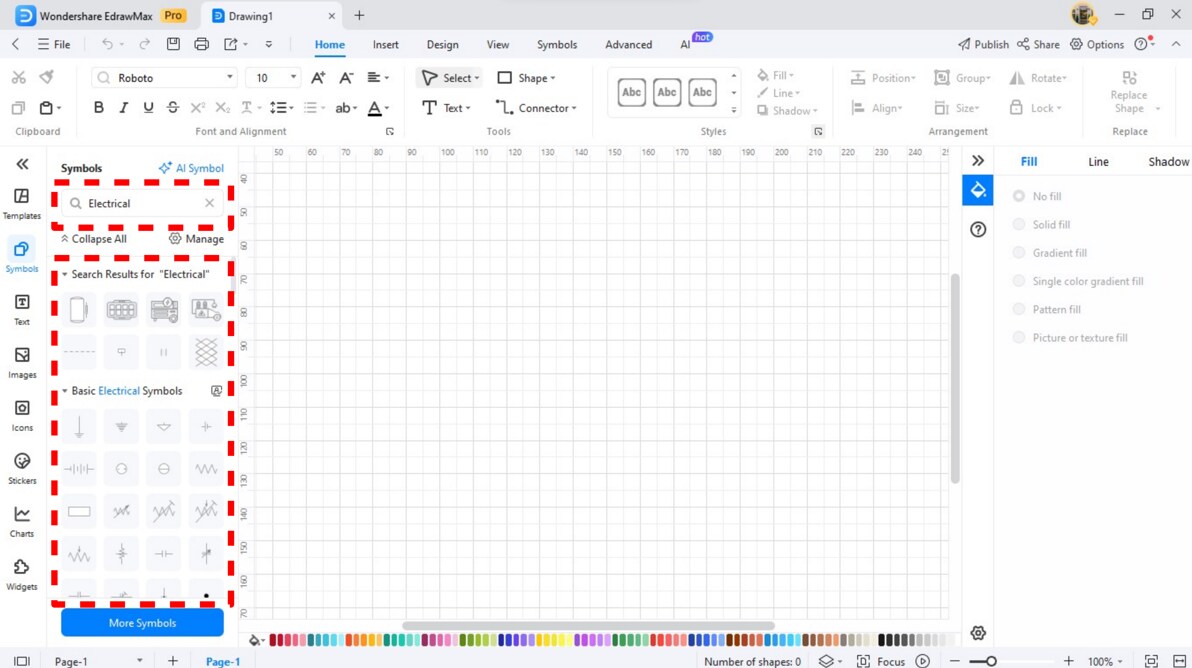Click the Save icon in toolbar
This screenshot has width=1192, height=668.
click(173, 44)
